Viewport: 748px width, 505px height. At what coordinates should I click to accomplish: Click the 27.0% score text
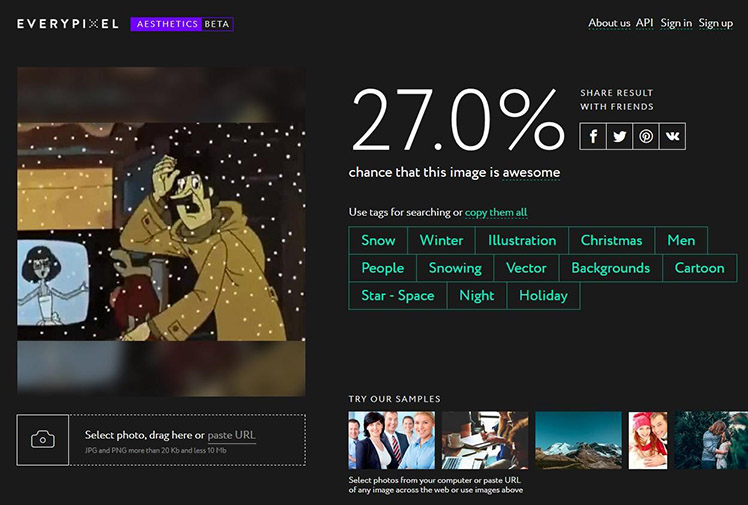click(458, 120)
